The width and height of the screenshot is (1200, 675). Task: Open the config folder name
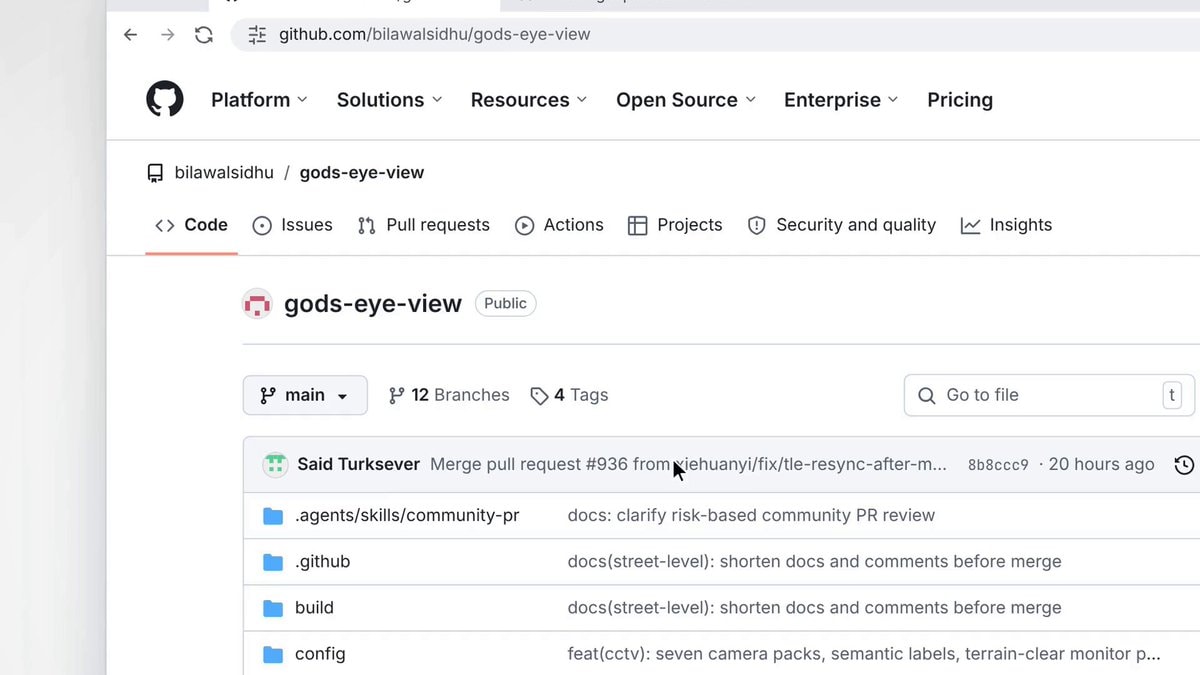pyautogui.click(x=320, y=654)
